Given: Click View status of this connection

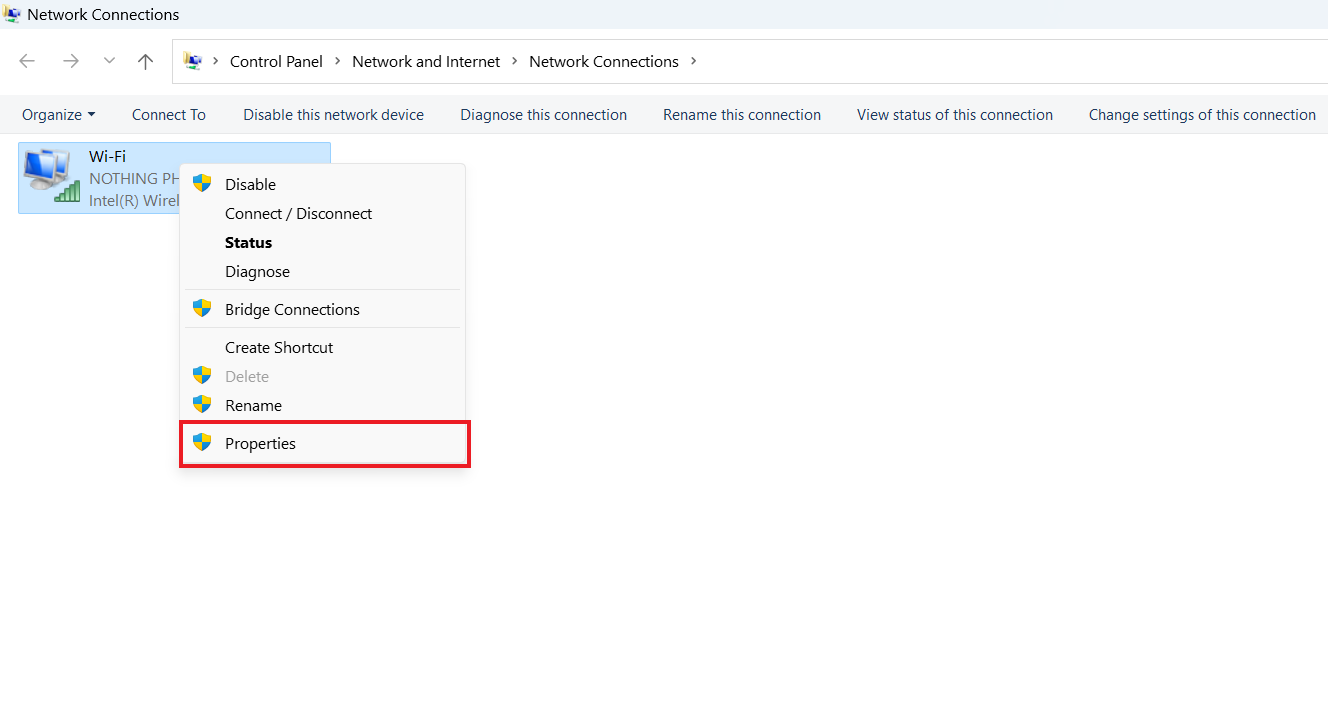Looking at the screenshot, I should [954, 115].
